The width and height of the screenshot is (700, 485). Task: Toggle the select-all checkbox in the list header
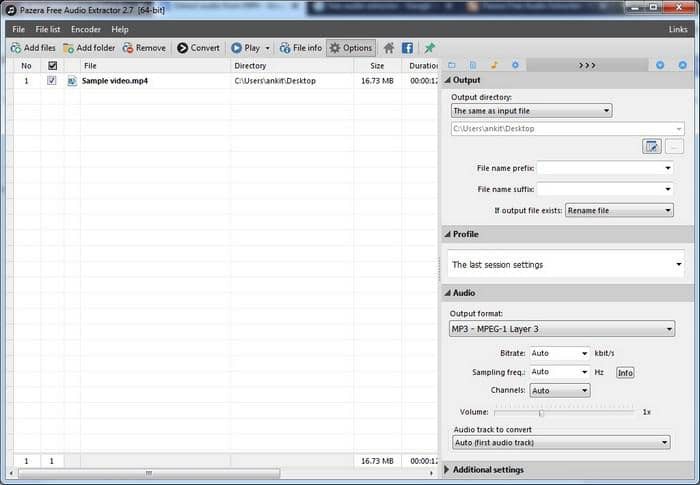point(52,66)
